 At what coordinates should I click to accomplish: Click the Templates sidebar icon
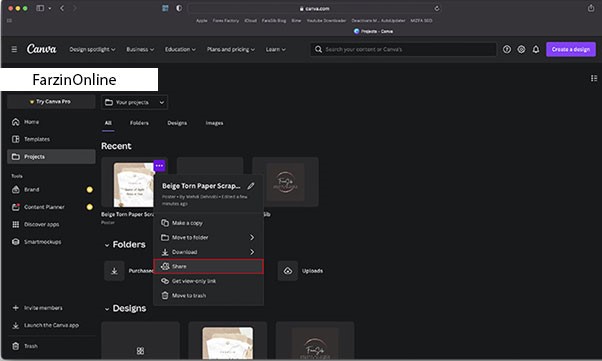point(15,139)
